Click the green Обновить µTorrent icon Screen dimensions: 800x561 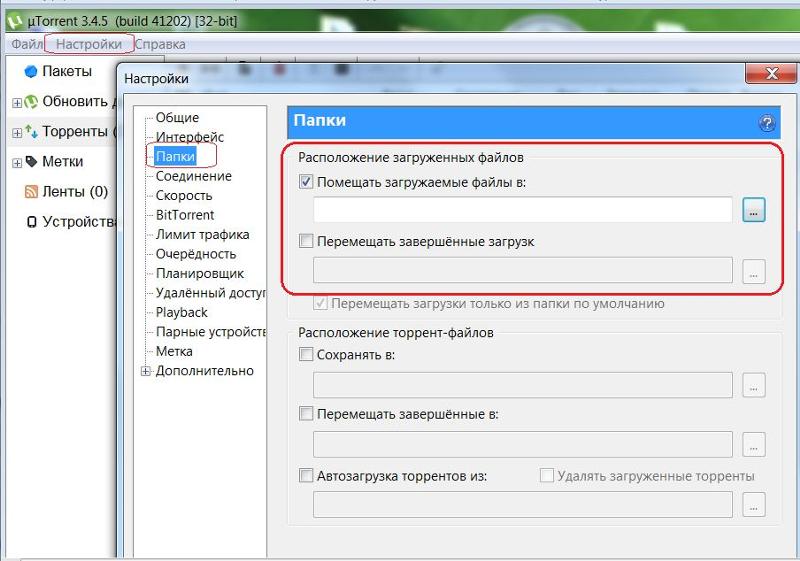[x=31, y=101]
